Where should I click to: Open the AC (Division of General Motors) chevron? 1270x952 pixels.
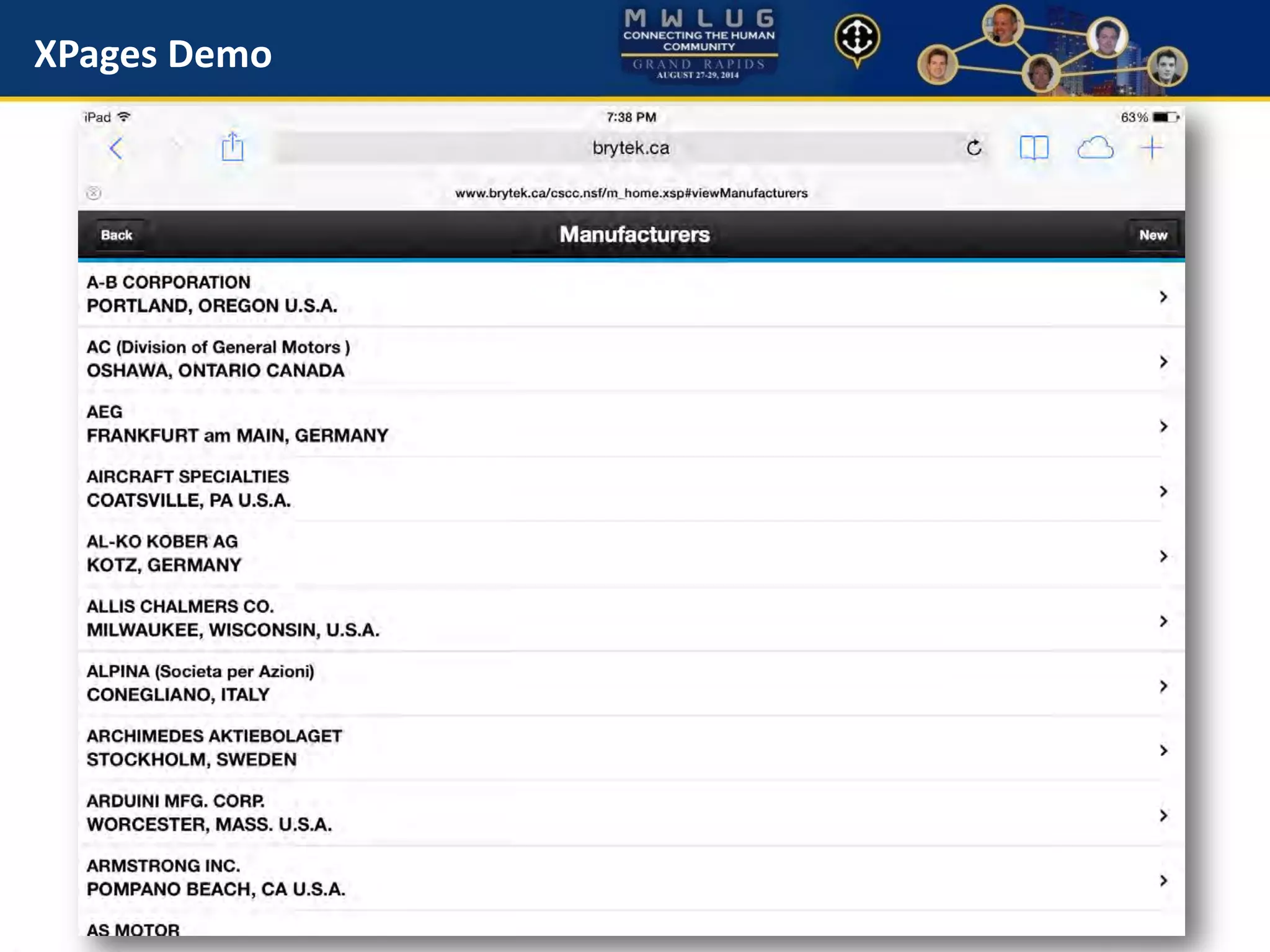pyautogui.click(x=1163, y=361)
